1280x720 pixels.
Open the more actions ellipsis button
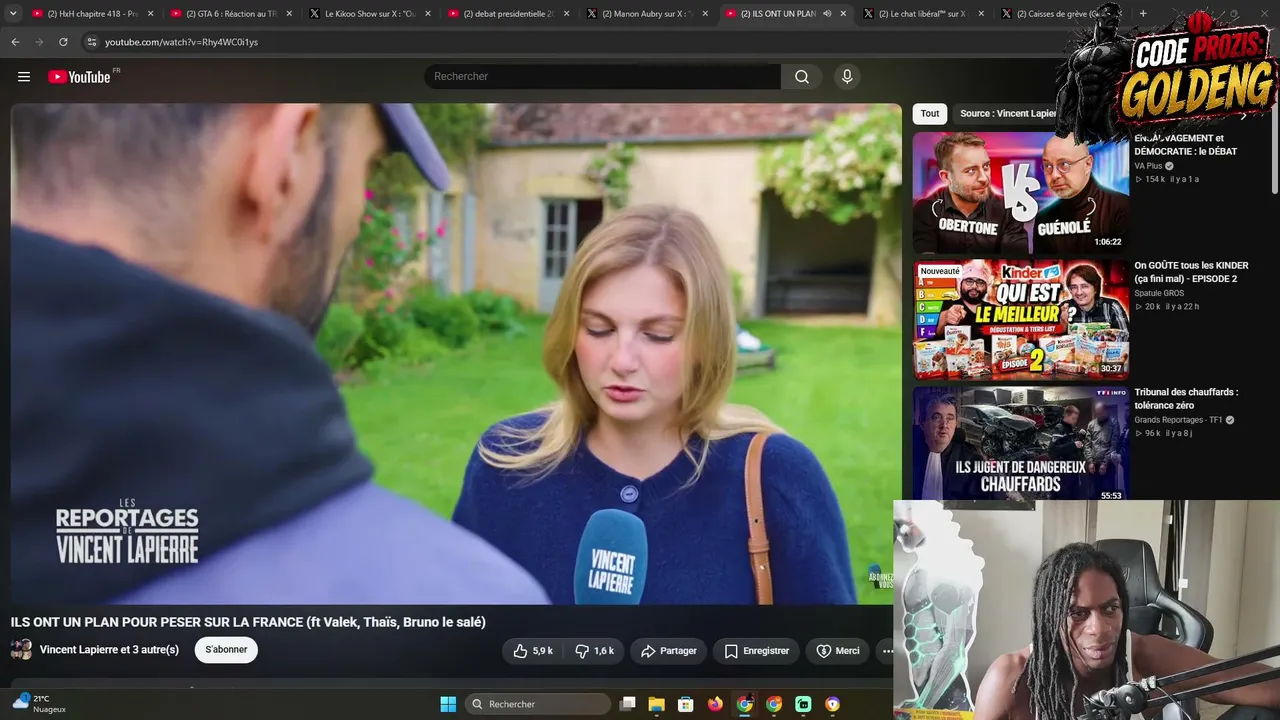(887, 651)
